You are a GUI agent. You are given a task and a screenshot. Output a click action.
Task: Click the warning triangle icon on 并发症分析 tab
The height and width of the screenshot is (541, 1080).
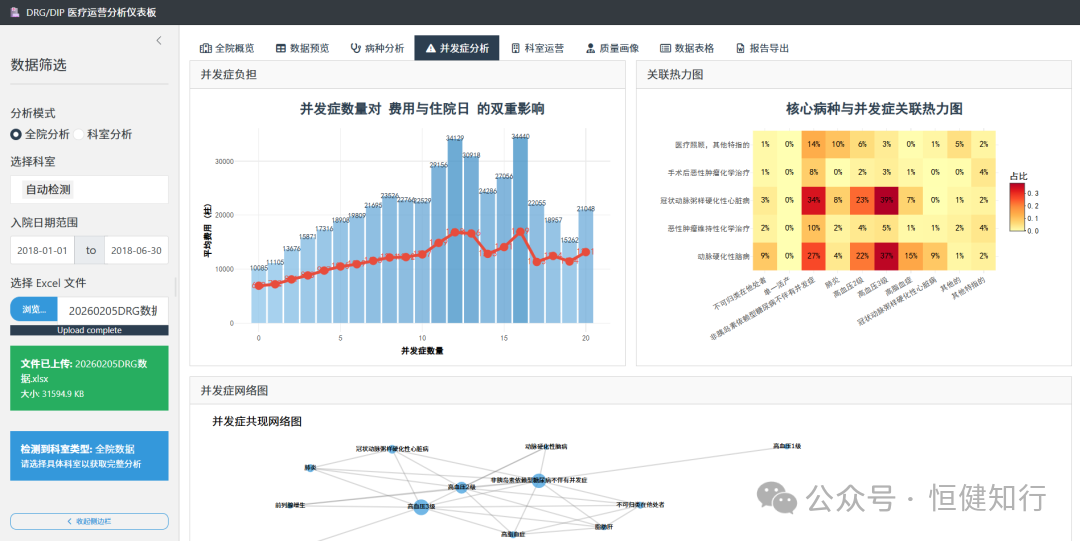[x=430, y=48]
